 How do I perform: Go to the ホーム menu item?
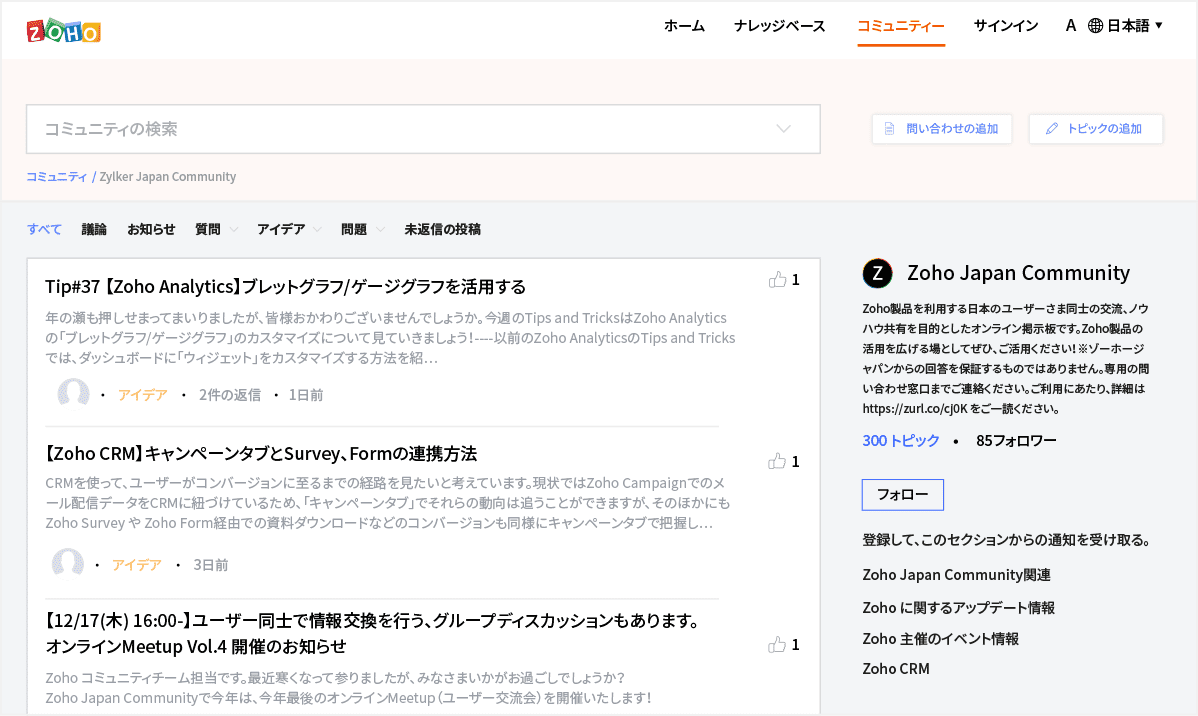(684, 26)
